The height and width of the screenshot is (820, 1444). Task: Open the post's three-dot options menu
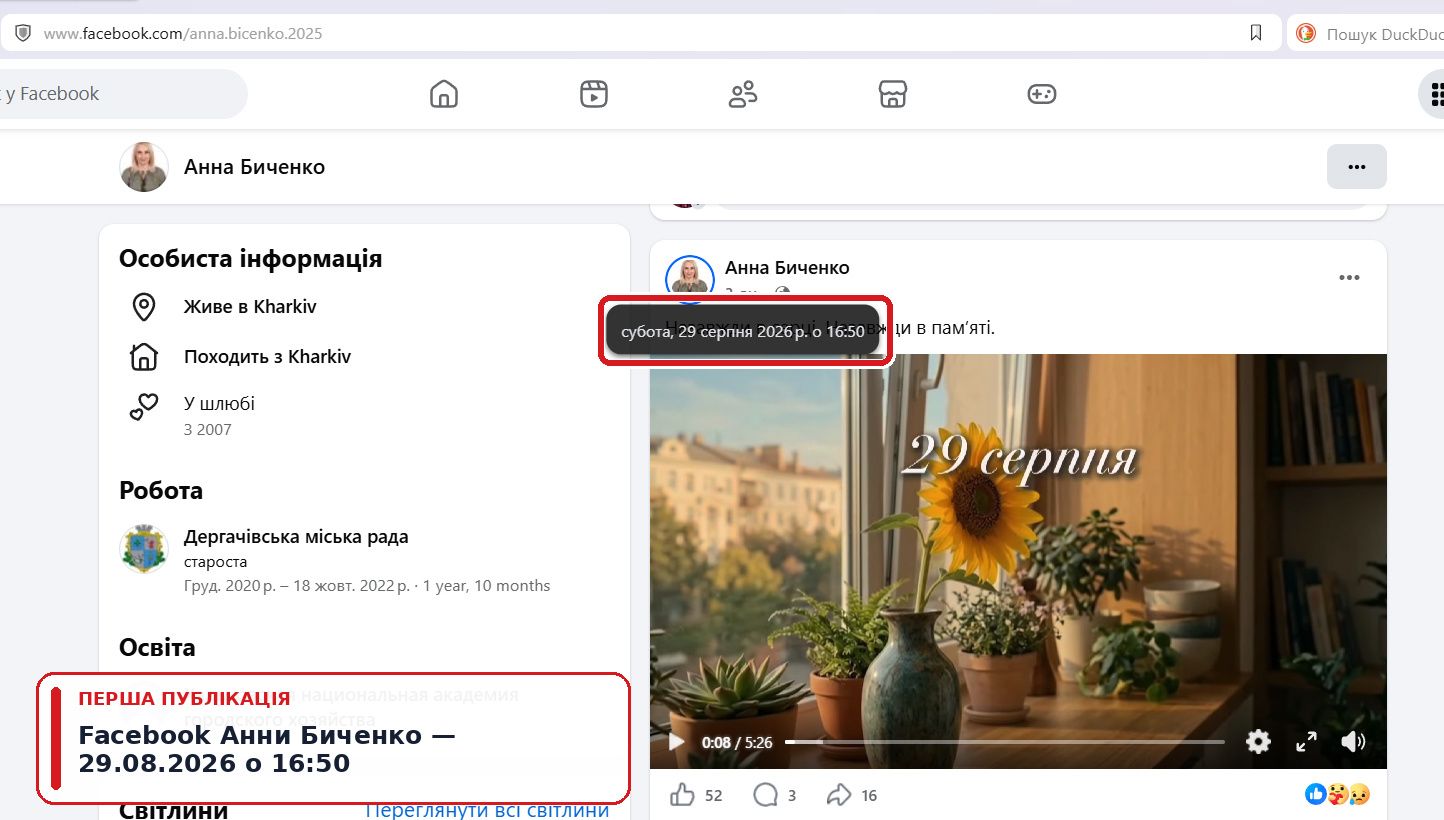coord(1350,277)
